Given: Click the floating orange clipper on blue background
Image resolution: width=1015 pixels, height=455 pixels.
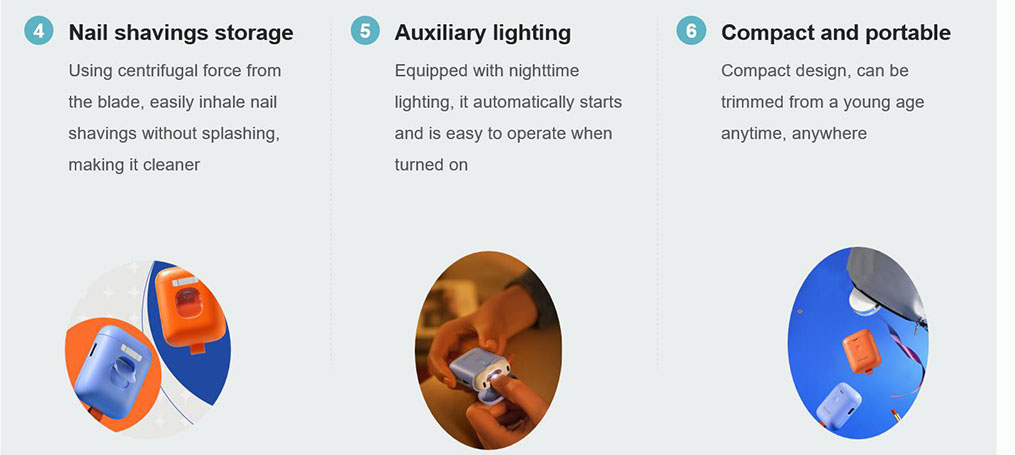Looking at the screenshot, I should (861, 351).
